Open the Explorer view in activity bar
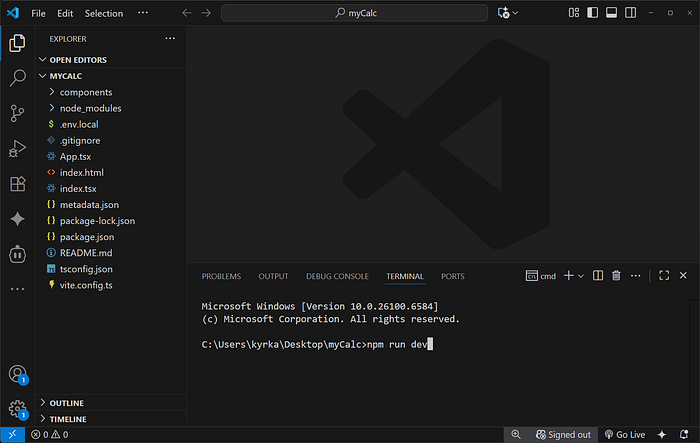 click(17, 43)
